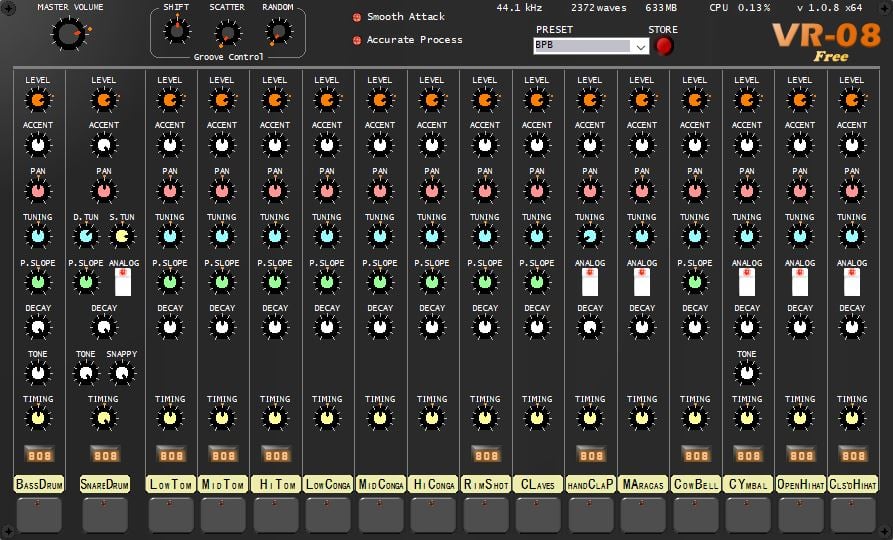The width and height of the screenshot is (893, 540).
Task: Click the 808 display on CowBell channel
Action: 695,454
